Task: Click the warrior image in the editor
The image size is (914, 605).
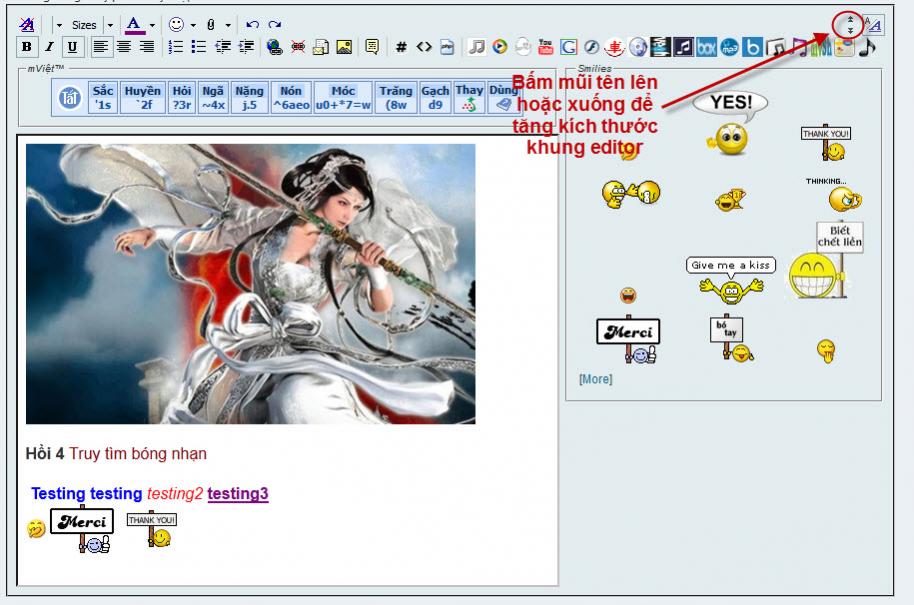Action: [250, 283]
